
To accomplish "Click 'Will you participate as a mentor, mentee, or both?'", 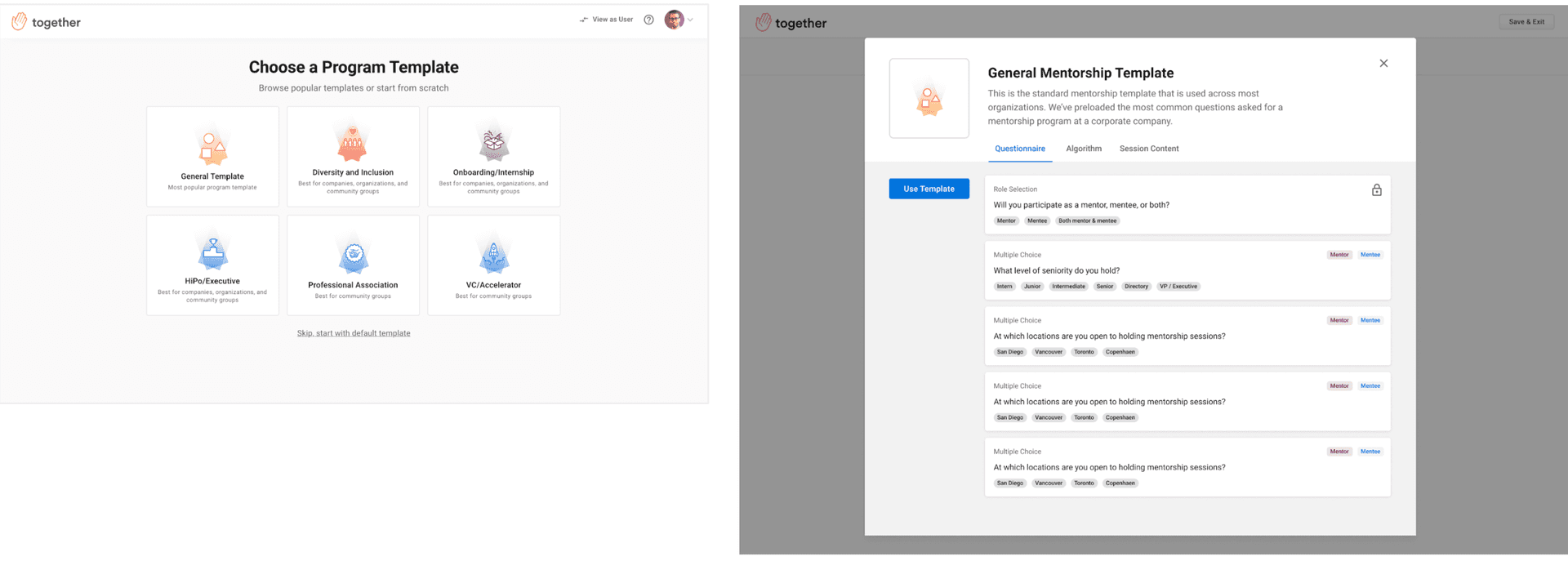I will coord(1081,205).
